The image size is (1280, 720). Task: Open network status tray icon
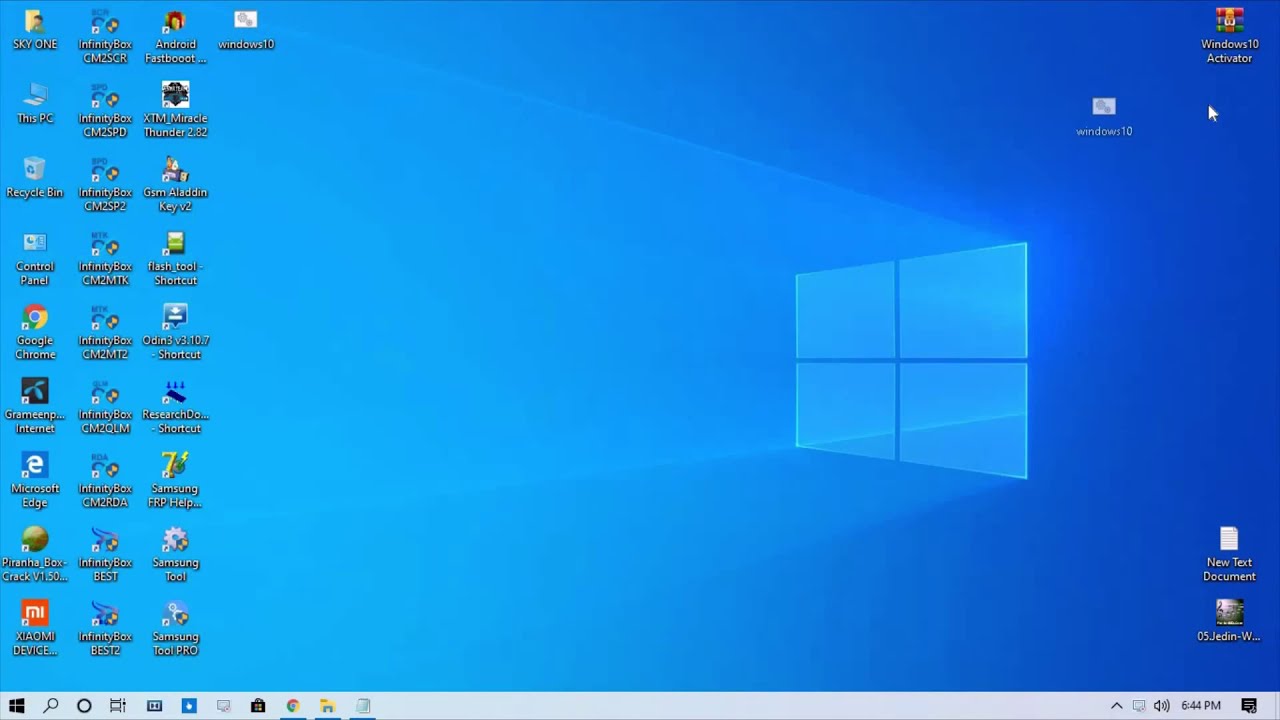[x=1139, y=706]
